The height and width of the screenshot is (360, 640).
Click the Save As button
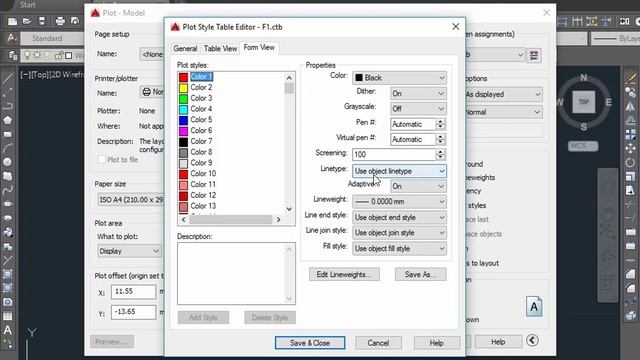(x=420, y=274)
